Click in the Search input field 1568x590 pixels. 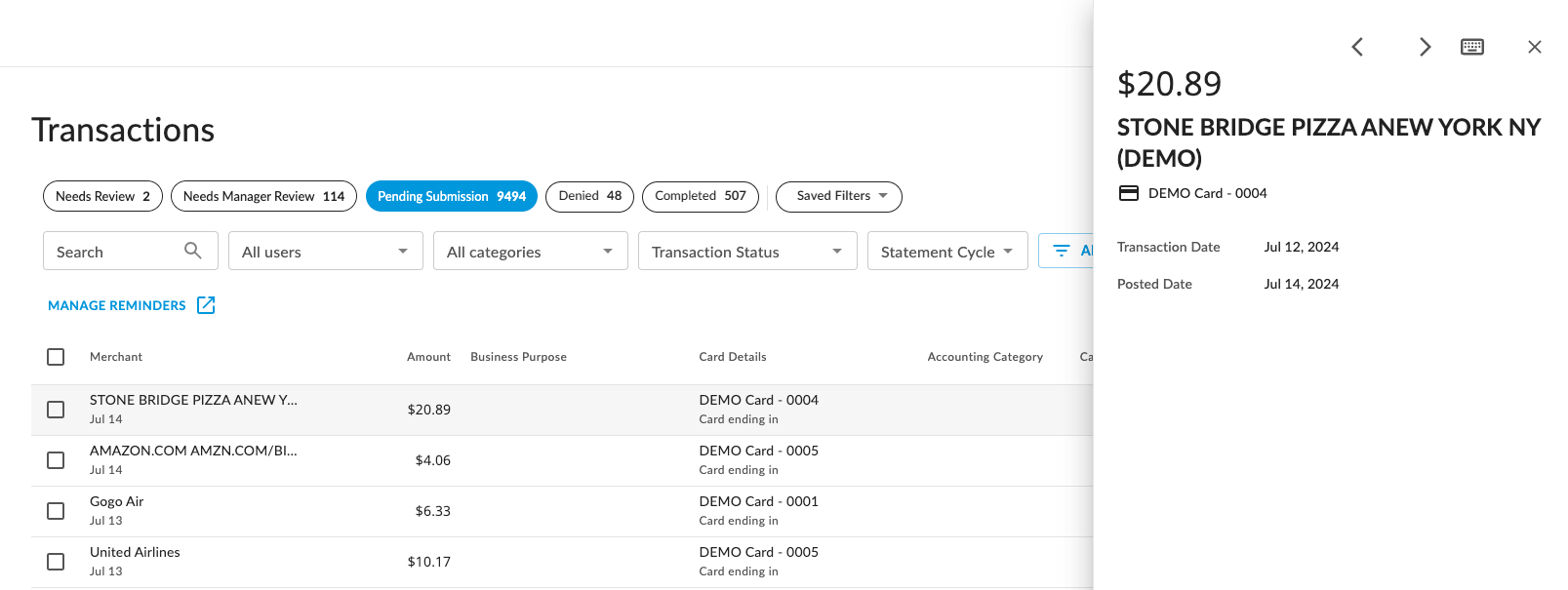click(112, 251)
